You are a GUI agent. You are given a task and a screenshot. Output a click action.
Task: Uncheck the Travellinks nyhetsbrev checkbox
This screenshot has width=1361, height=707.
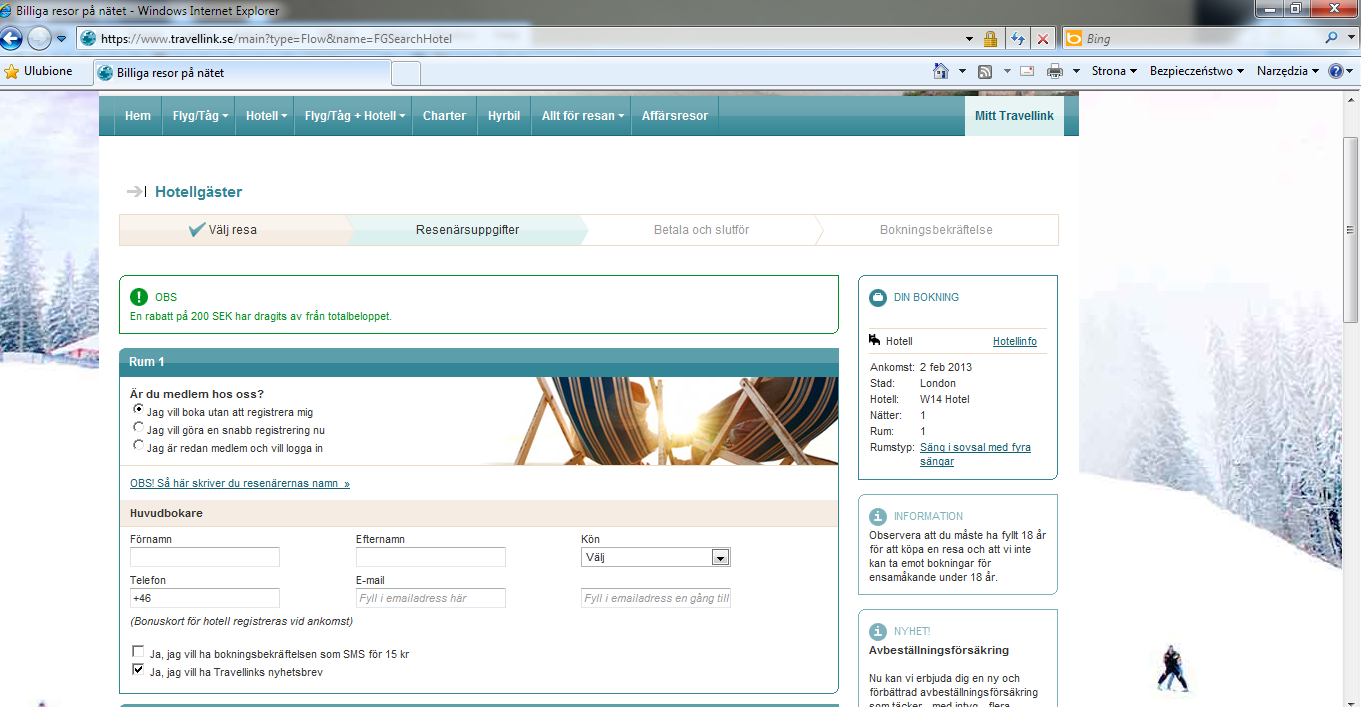click(x=138, y=671)
